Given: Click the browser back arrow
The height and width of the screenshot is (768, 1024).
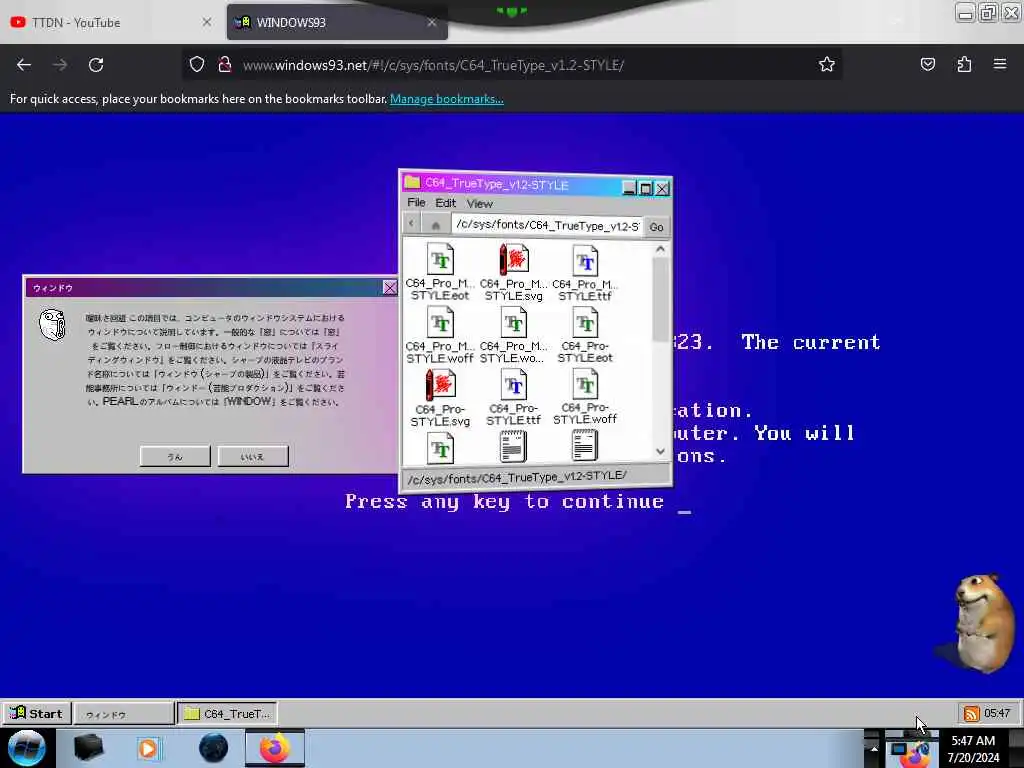Looking at the screenshot, I should [24, 65].
